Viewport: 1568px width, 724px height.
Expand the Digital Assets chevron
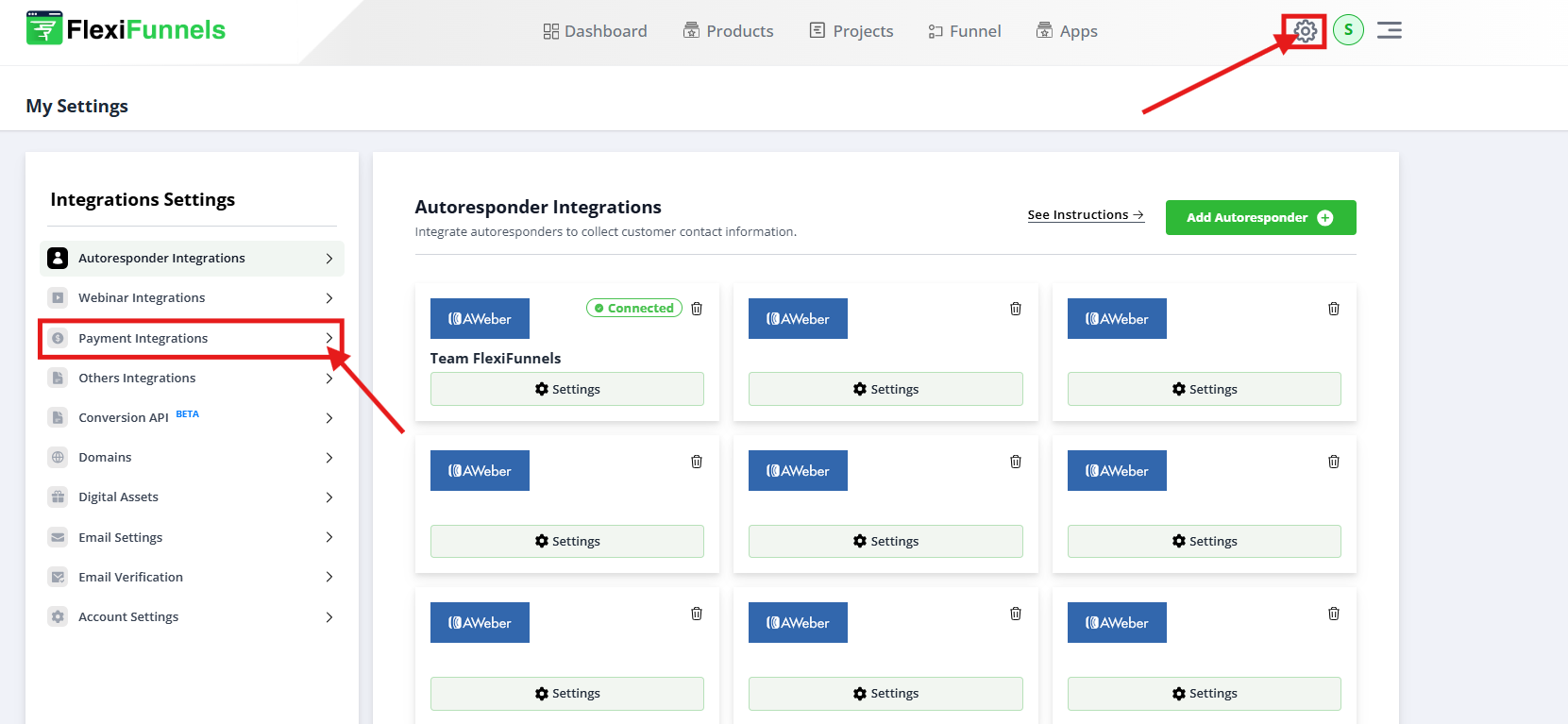329,497
